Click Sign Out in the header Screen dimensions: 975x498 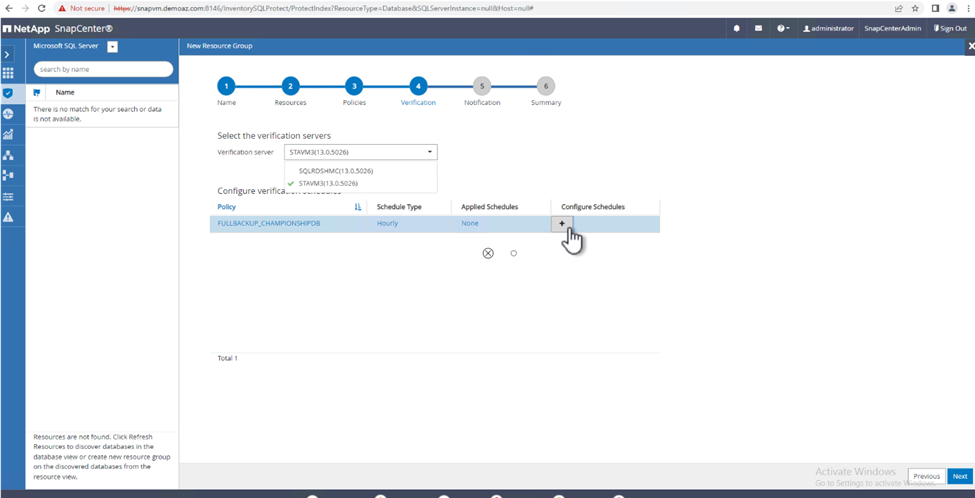pos(950,29)
